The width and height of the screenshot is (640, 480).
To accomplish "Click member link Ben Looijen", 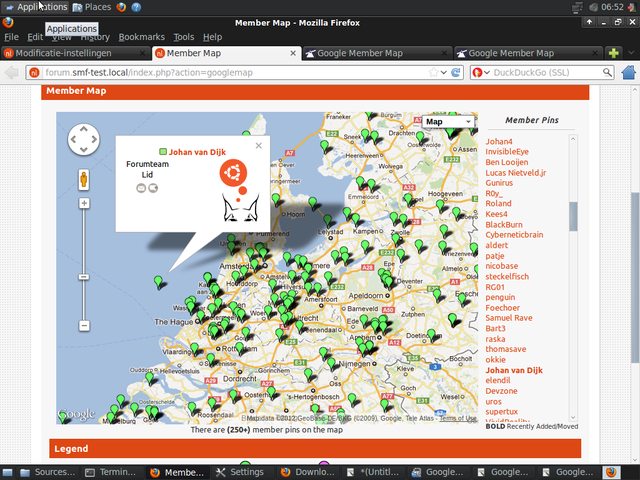I will click(x=507, y=162).
